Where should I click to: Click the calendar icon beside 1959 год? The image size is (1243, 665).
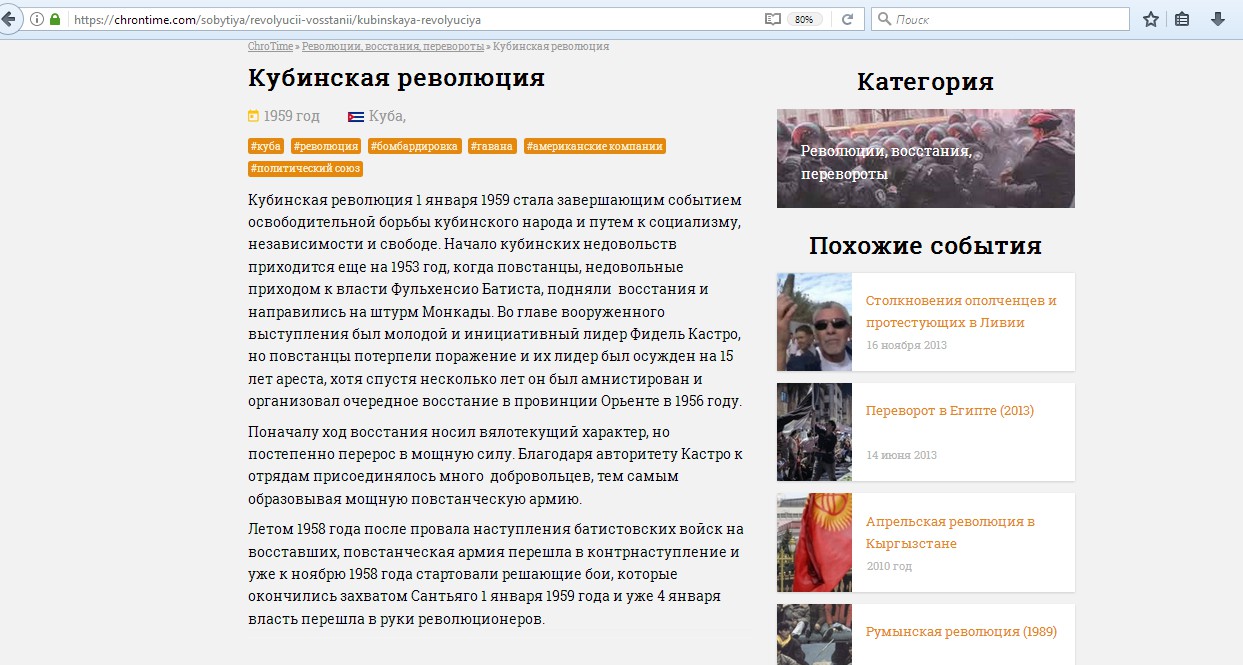(x=253, y=116)
